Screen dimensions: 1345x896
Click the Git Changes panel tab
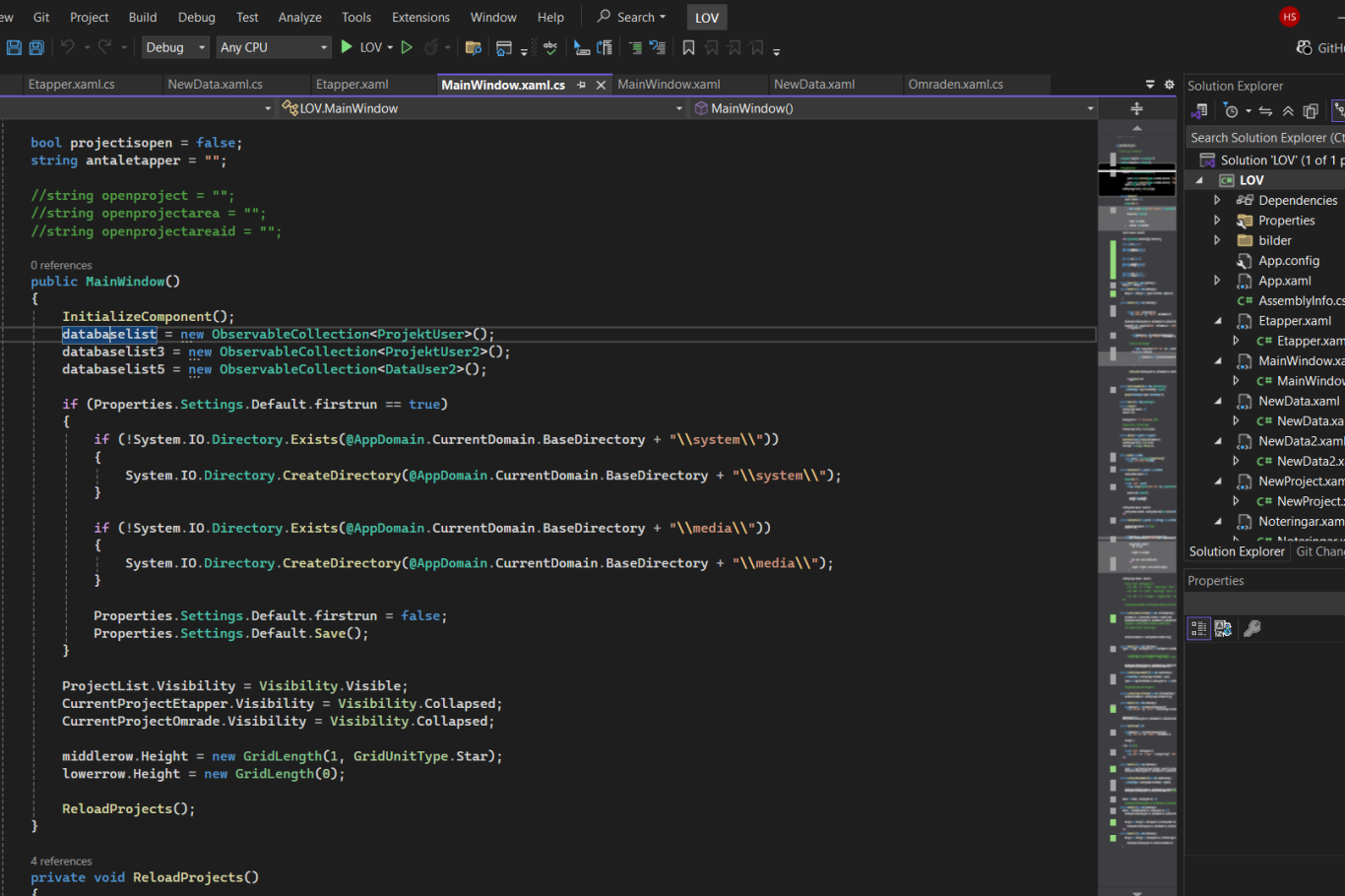coord(1319,551)
